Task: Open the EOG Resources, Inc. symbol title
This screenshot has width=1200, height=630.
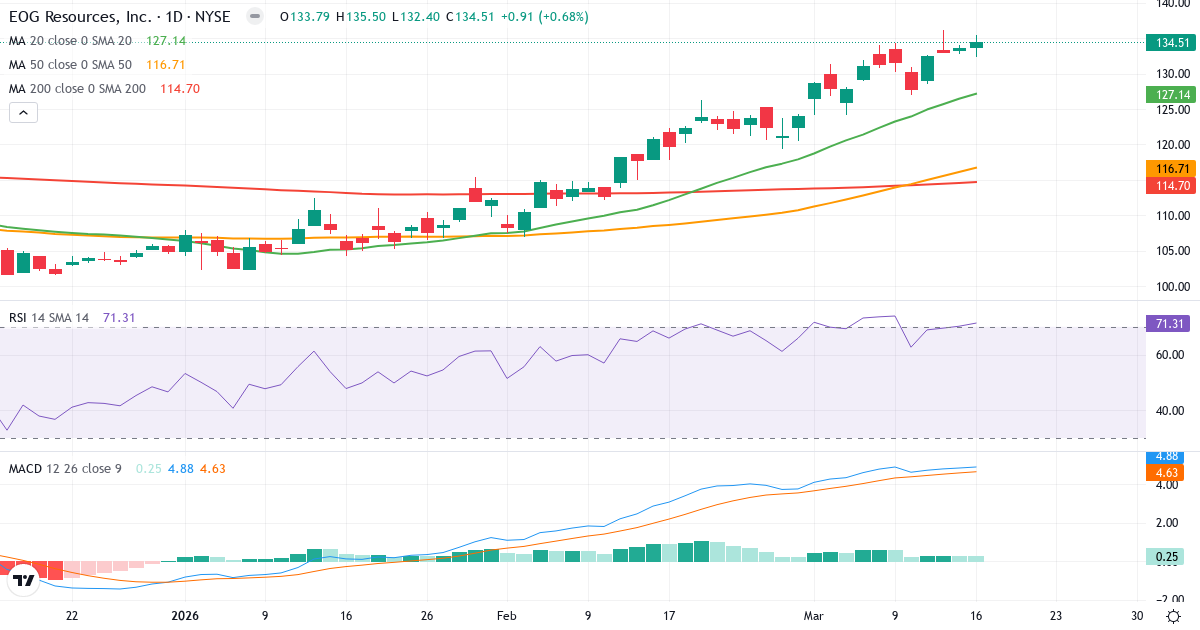Action: point(80,17)
